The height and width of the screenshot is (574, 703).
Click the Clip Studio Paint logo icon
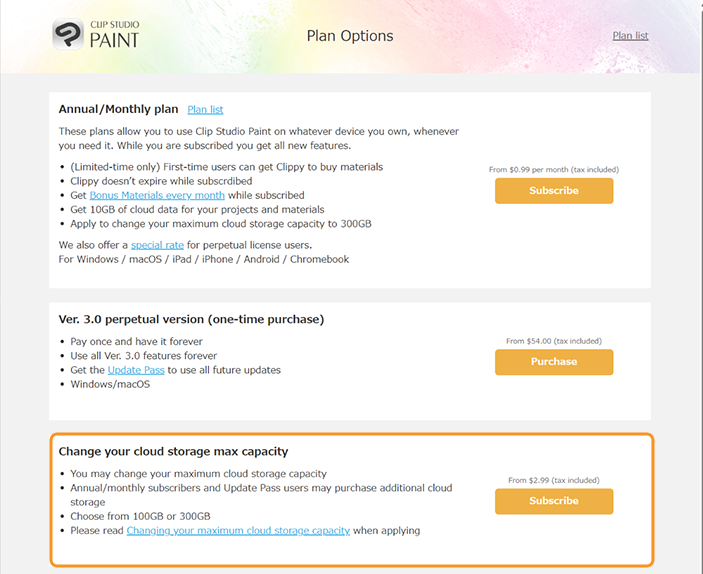69,34
